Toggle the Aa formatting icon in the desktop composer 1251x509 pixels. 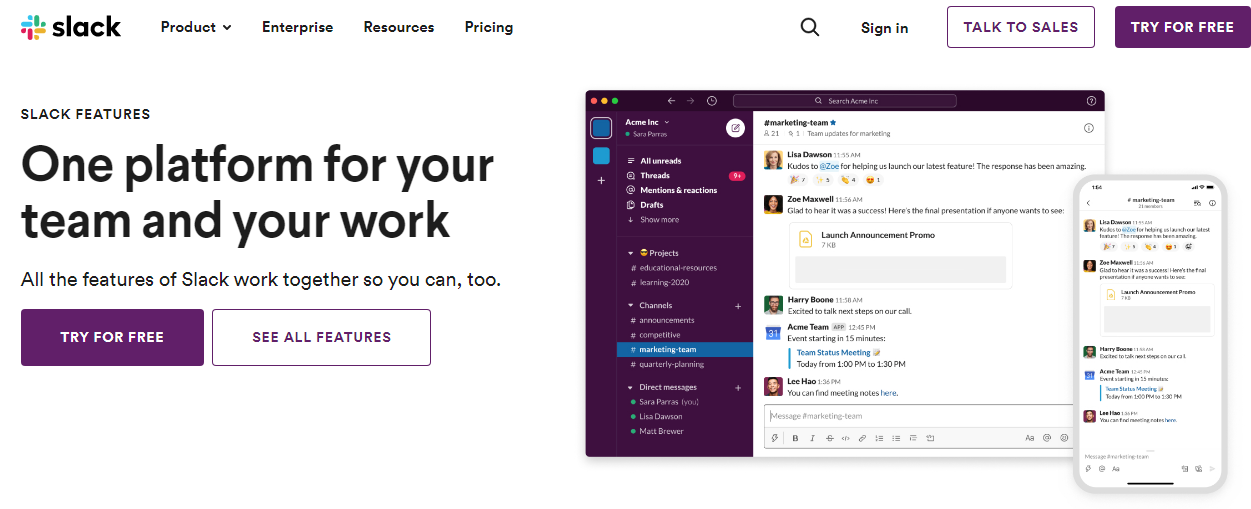pos(1030,438)
